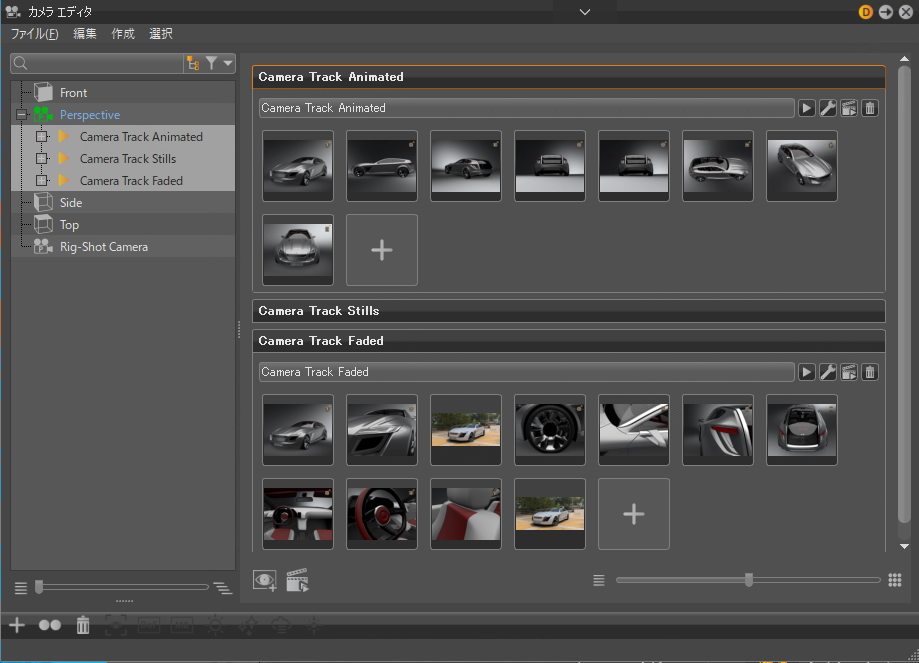Delete the Camera Track Faded track
The height and width of the screenshot is (663, 919).
pyautogui.click(x=870, y=372)
